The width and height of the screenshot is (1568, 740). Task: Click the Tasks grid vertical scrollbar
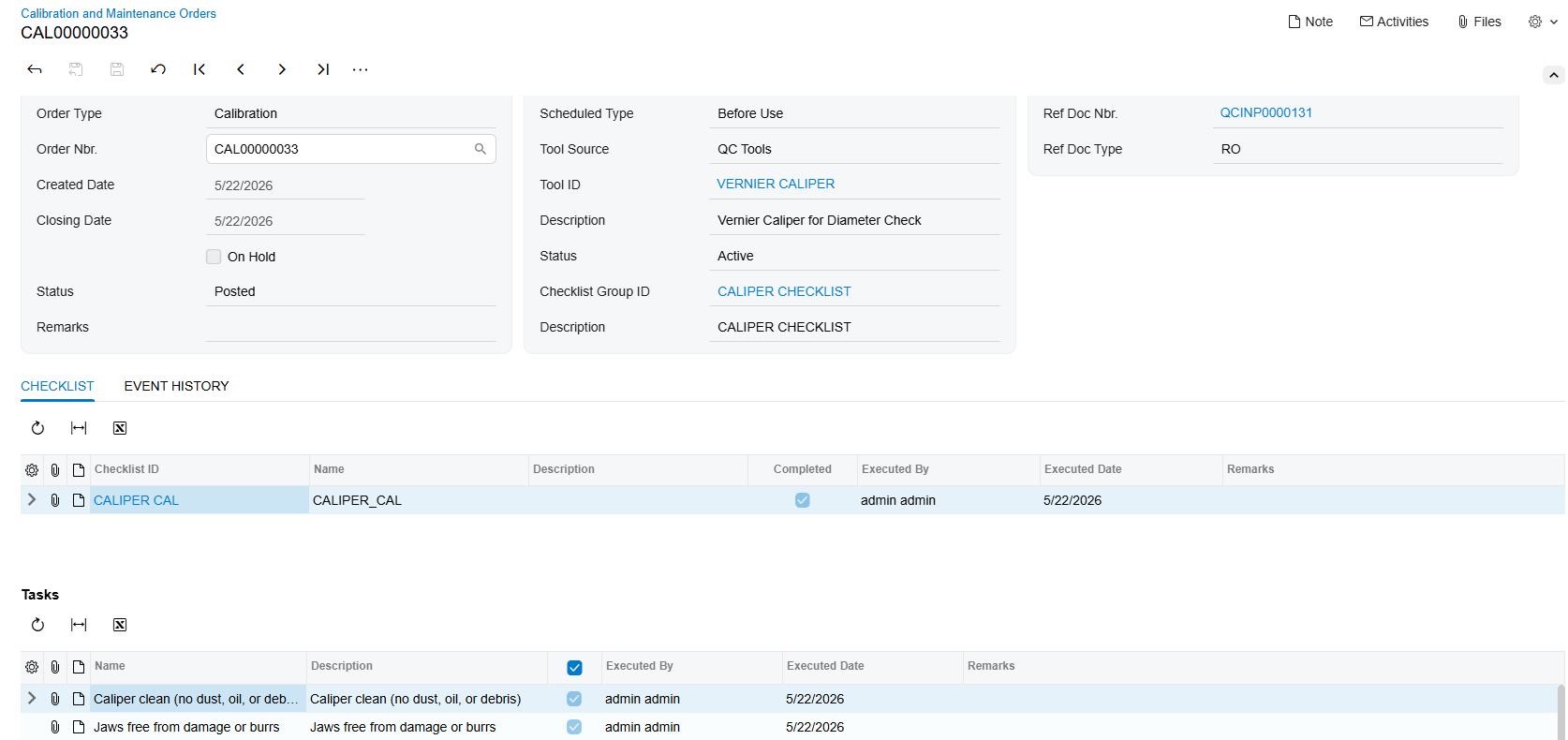(1561, 712)
